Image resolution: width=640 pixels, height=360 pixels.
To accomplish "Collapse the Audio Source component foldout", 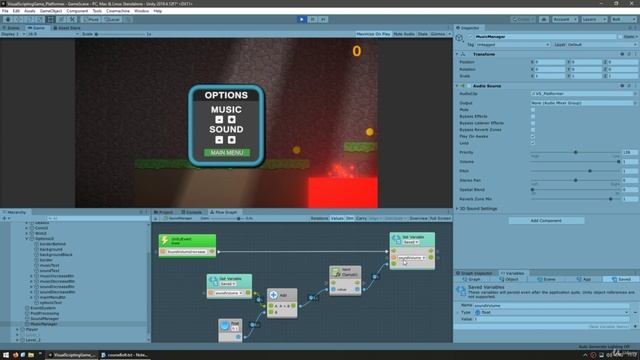I will (x=457, y=86).
